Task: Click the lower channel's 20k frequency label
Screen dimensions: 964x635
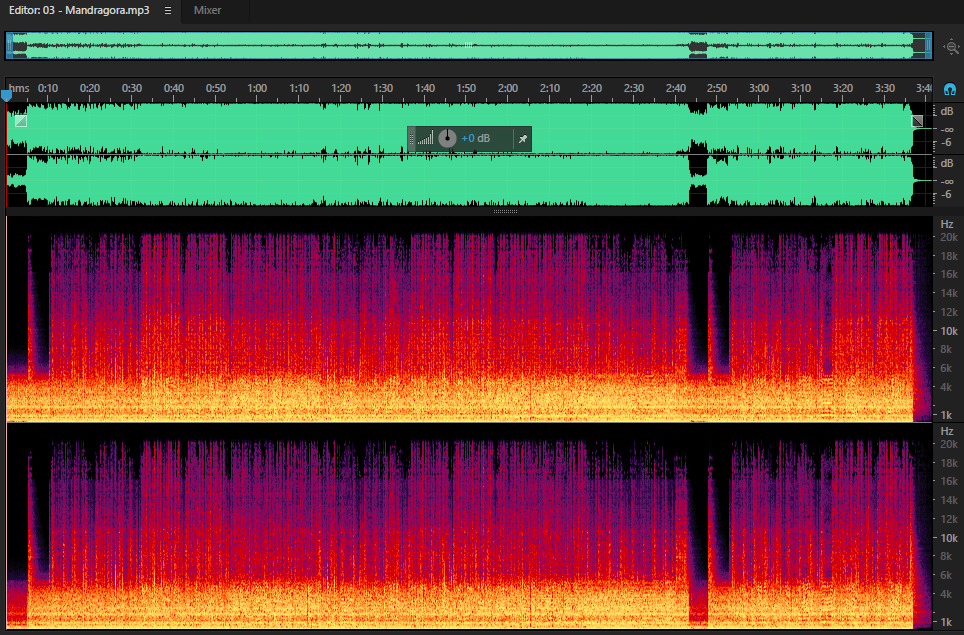Action: [x=949, y=444]
